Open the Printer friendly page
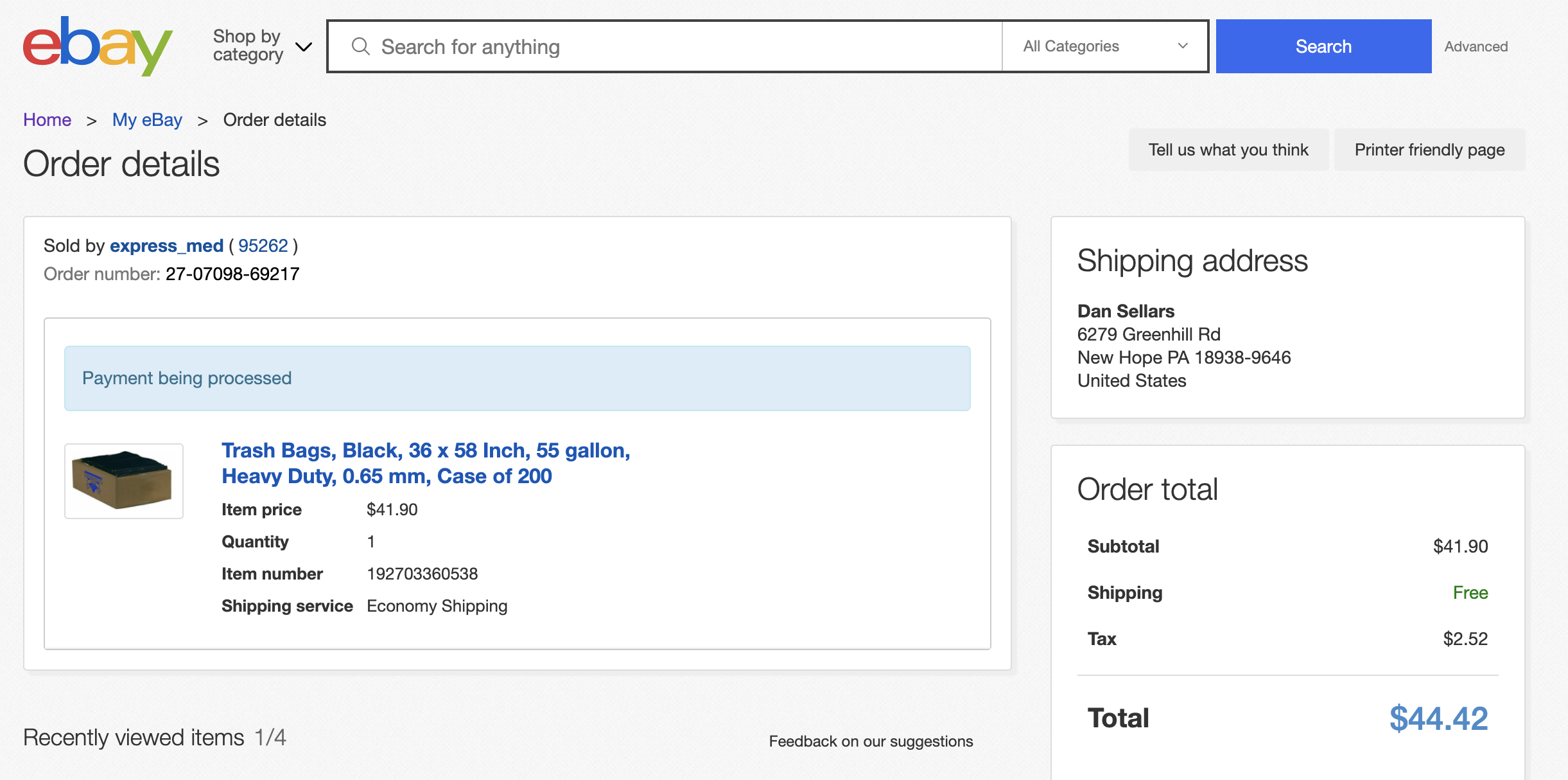 pyautogui.click(x=1429, y=150)
